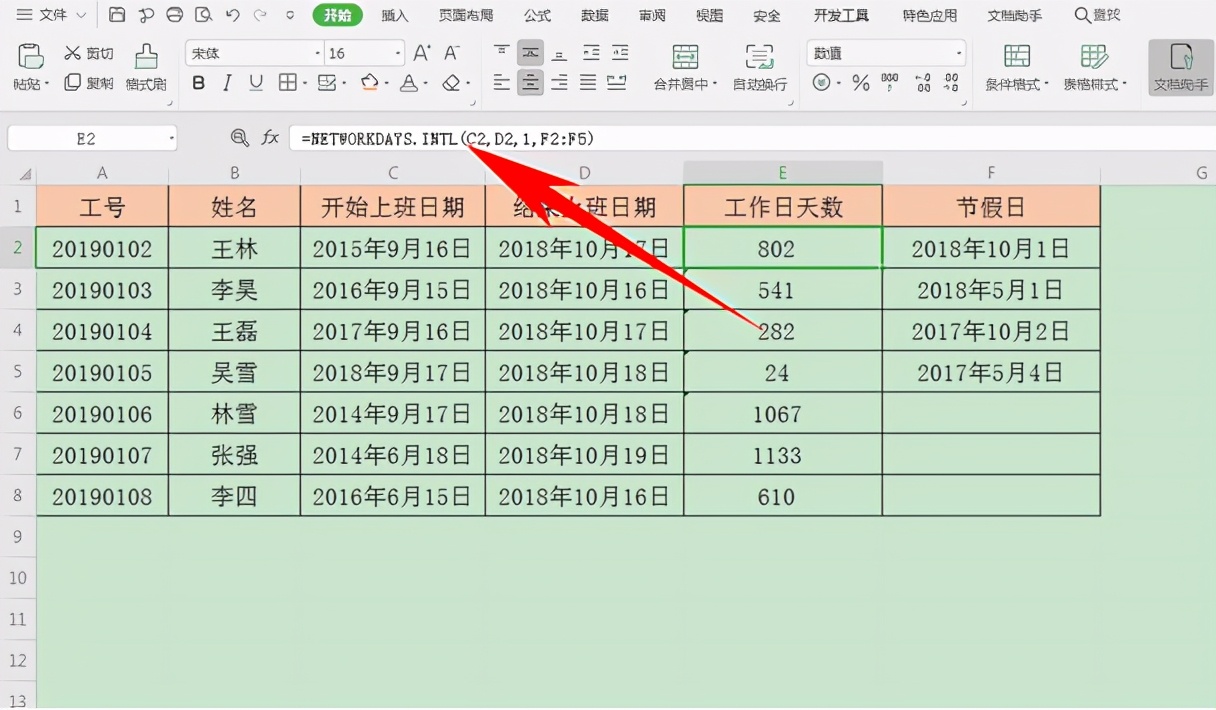Screen dimensions: 1216x710
Task: Redo the last undone action
Action: click(260, 15)
